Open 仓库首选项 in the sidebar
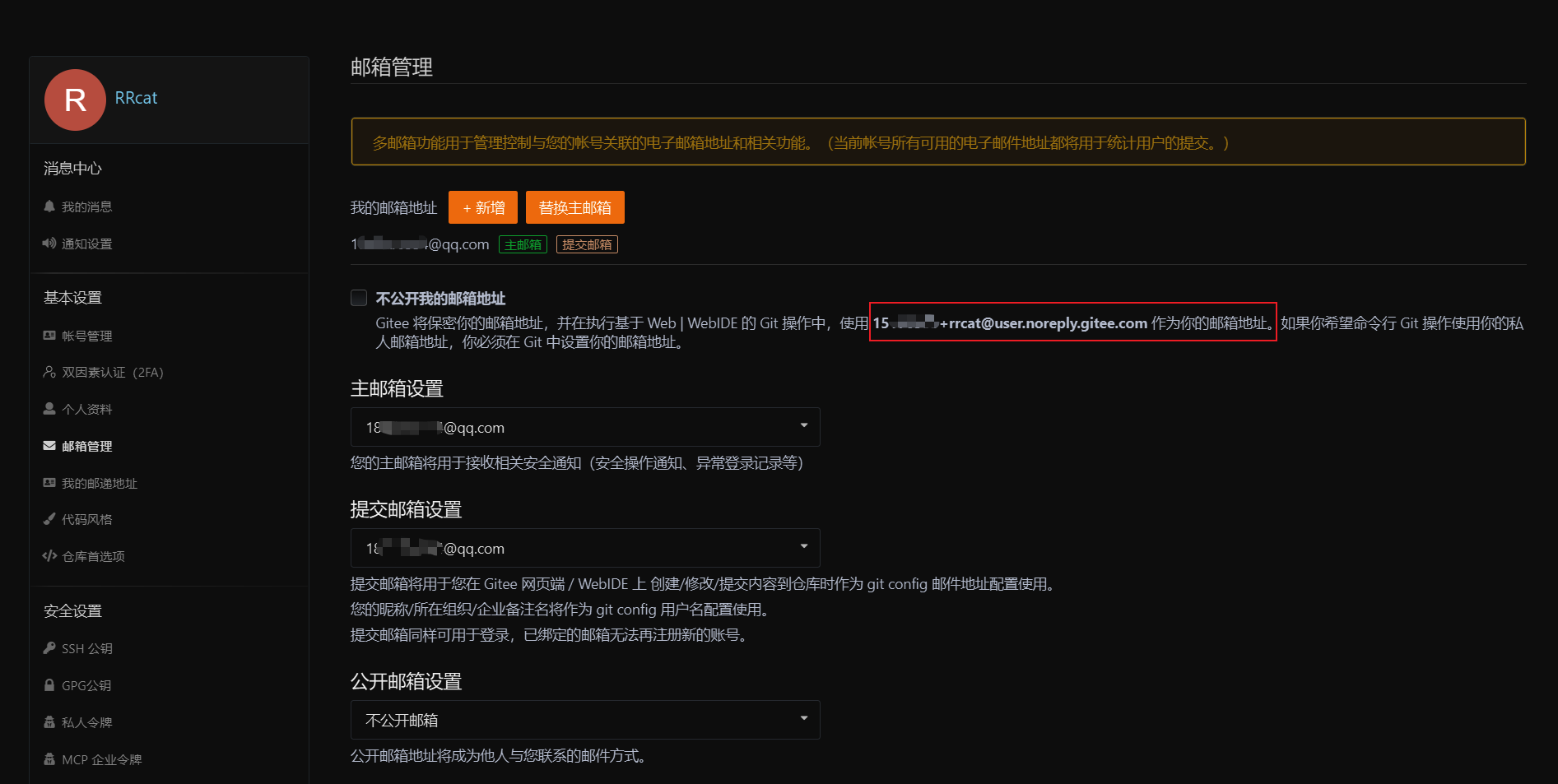 pos(93,555)
